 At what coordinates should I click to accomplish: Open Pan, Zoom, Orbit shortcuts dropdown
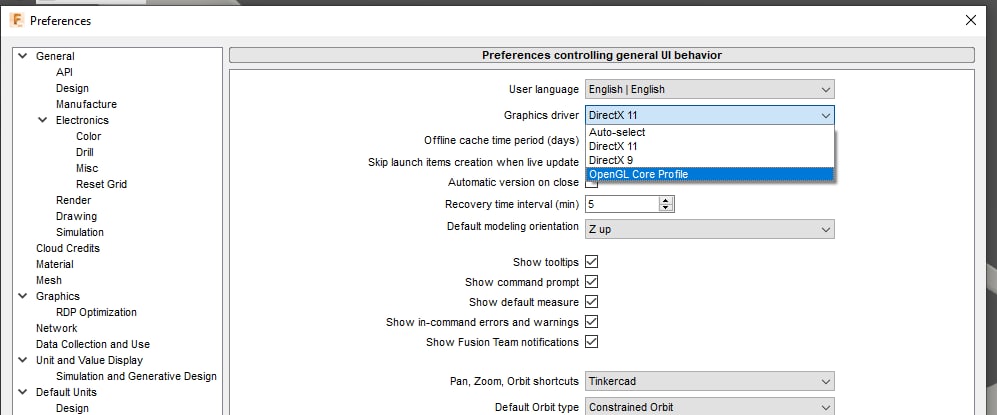(x=710, y=381)
